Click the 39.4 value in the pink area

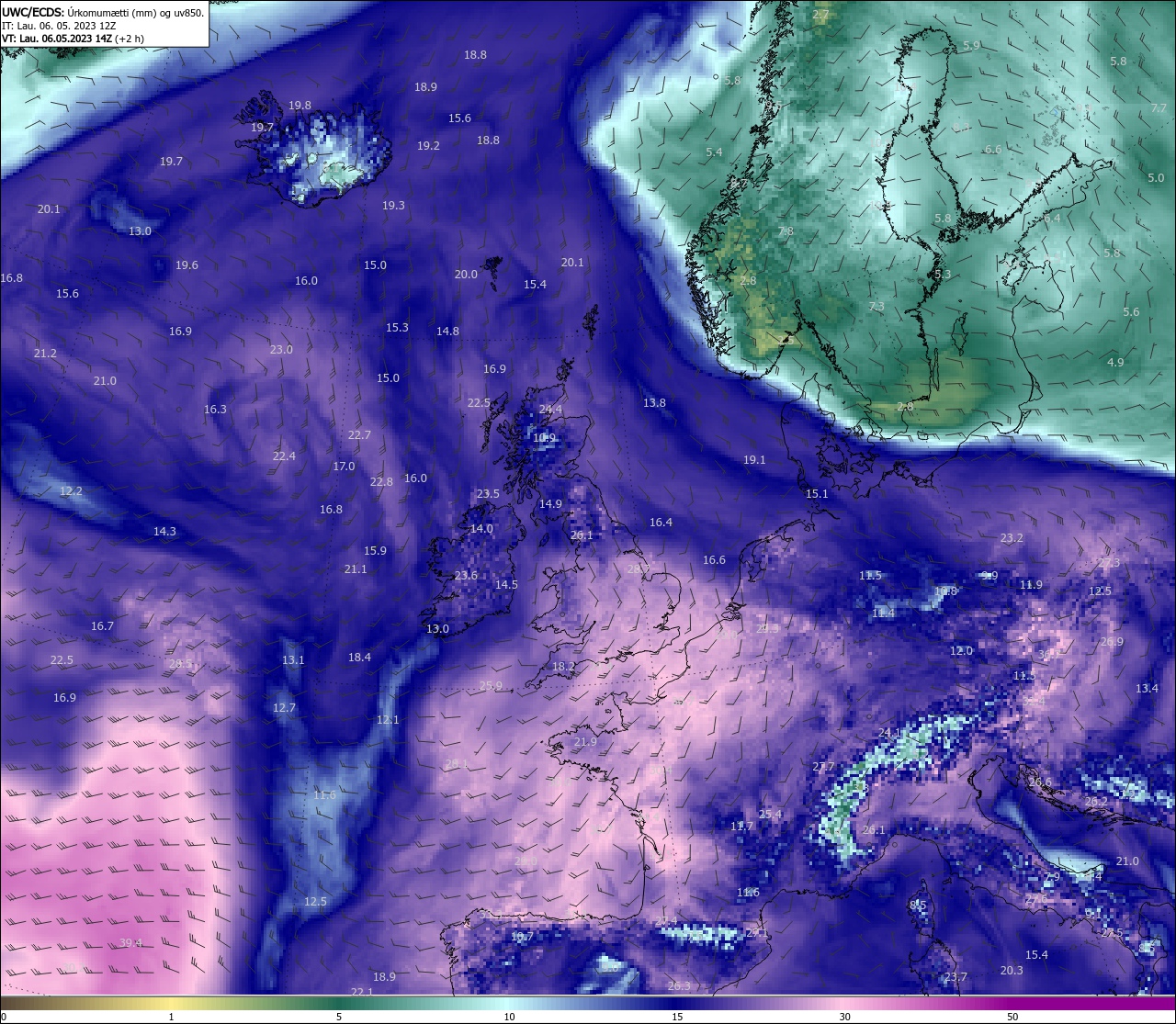(x=130, y=942)
